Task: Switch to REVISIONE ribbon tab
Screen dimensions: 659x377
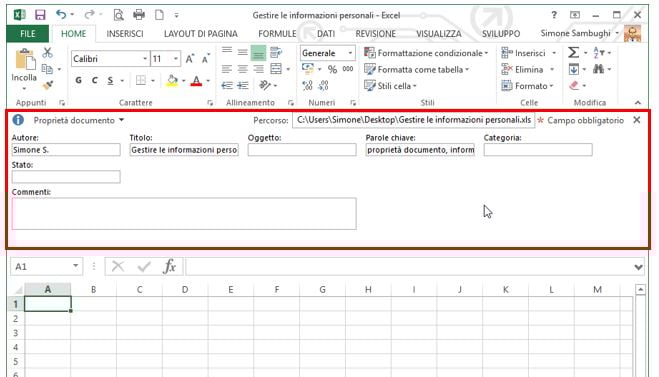Action: pyautogui.click(x=375, y=34)
